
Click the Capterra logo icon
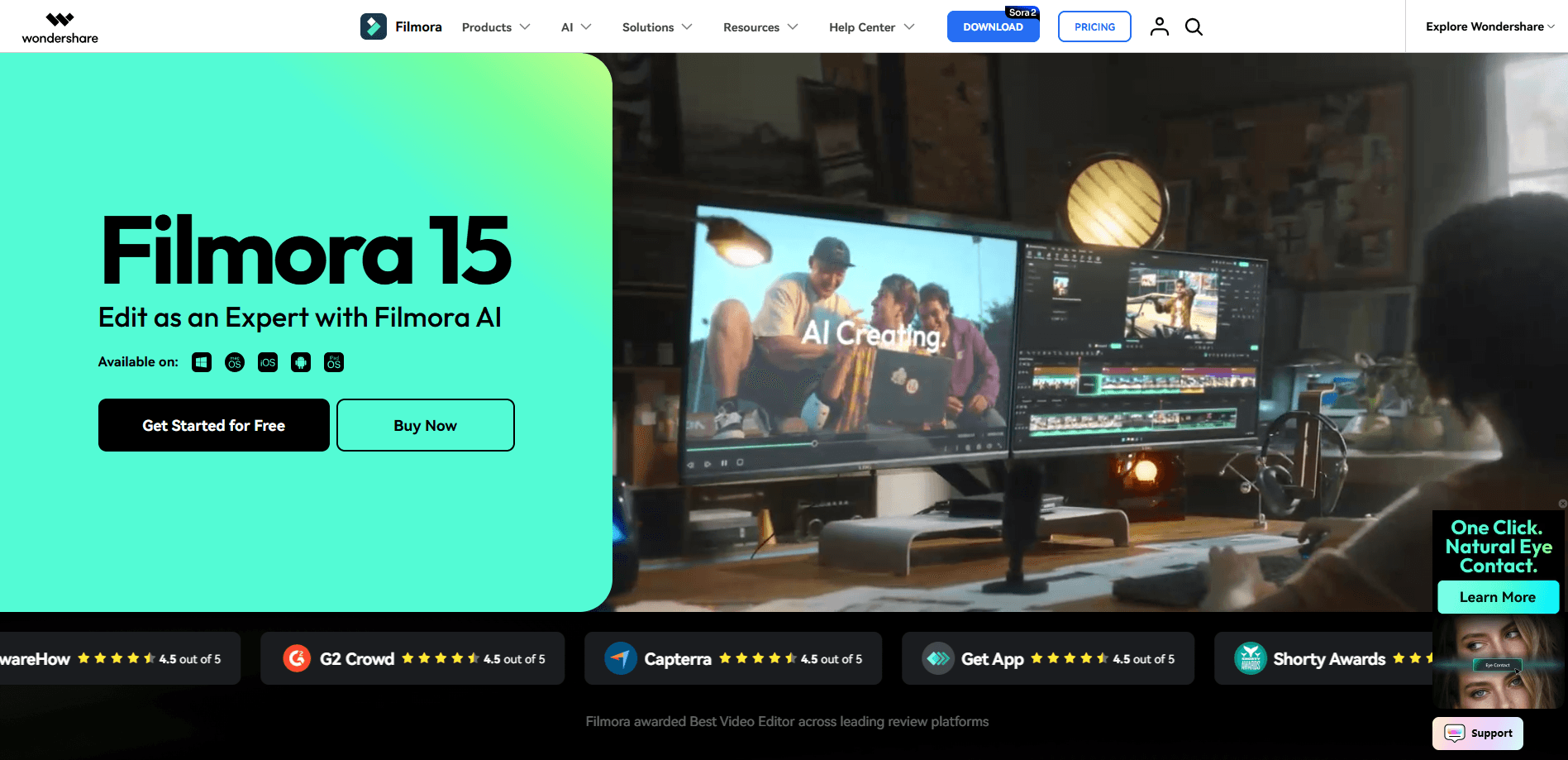621,658
